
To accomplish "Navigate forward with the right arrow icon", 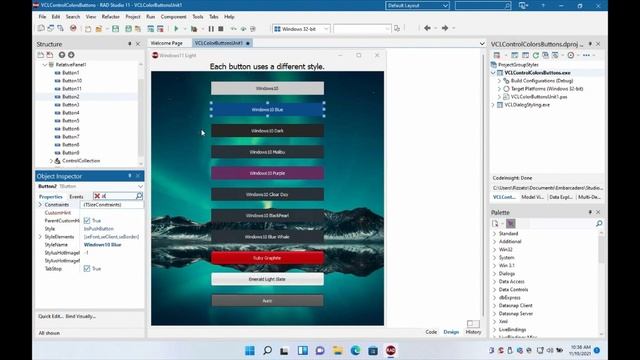I will point(445,28).
